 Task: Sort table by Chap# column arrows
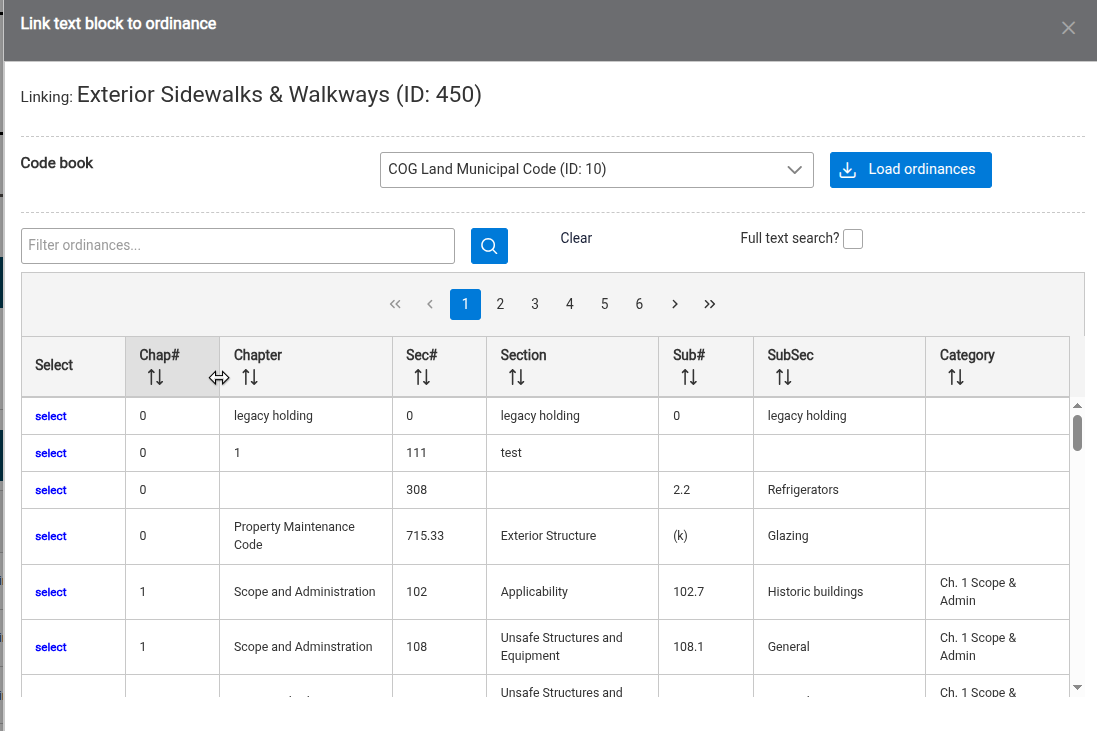point(155,378)
